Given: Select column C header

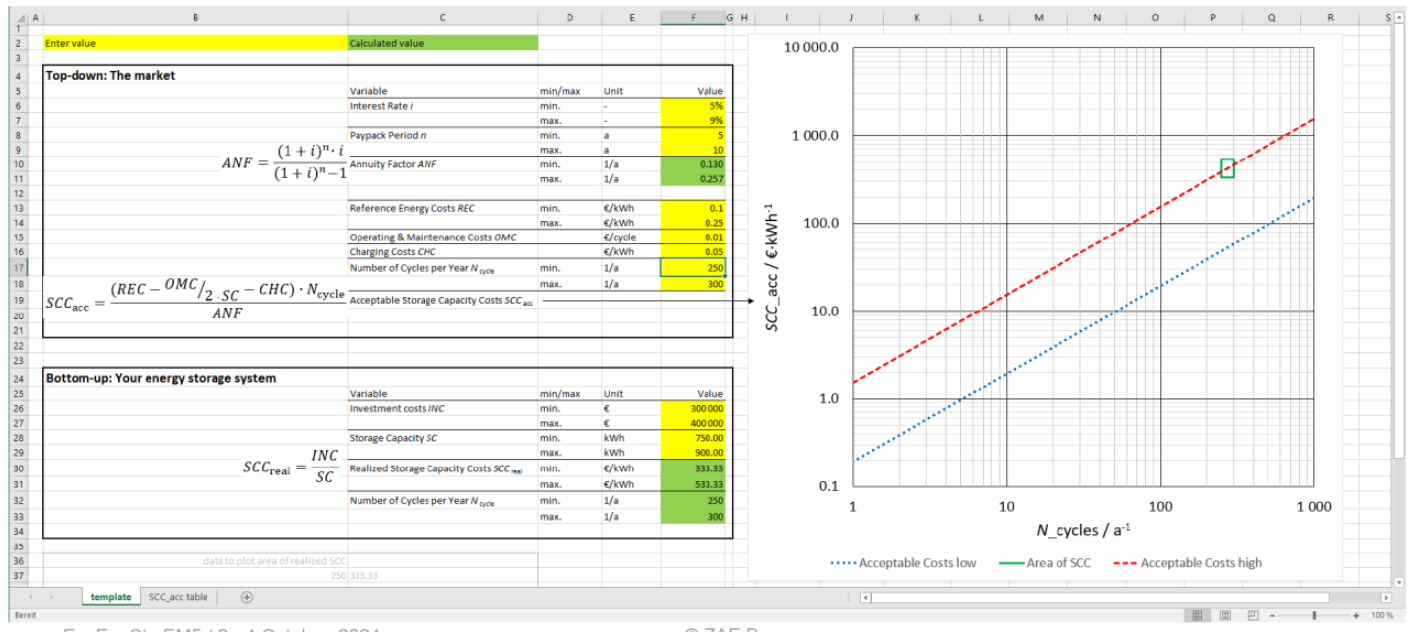Looking at the screenshot, I should pyautogui.click(x=442, y=18).
